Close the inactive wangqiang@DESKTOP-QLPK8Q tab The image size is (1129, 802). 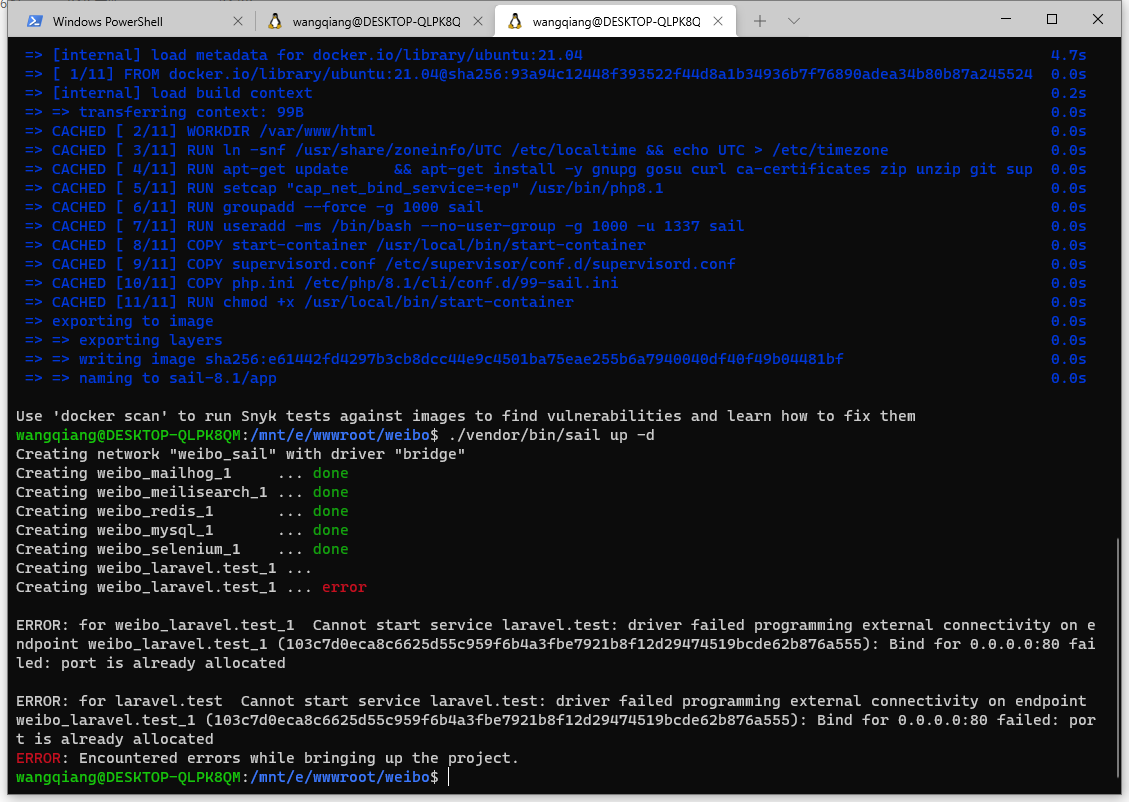(477, 21)
